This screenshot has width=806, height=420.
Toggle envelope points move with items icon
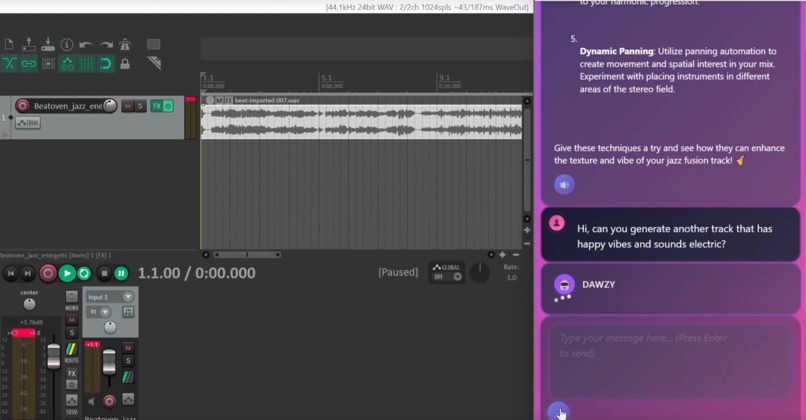pyautogui.click(x=67, y=64)
